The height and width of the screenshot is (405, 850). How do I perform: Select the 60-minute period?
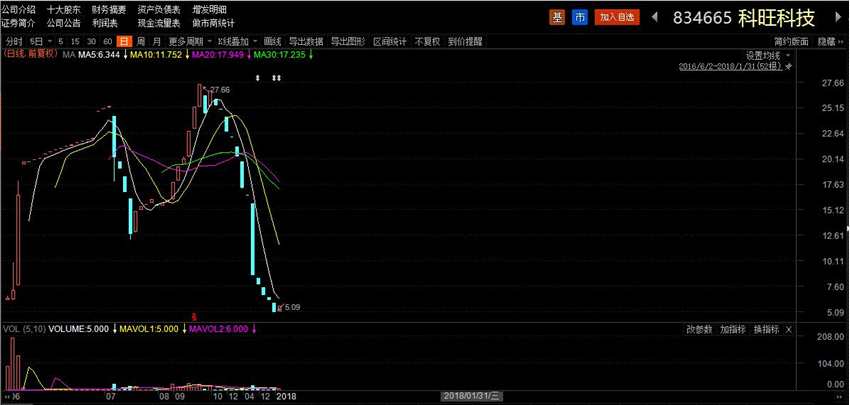108,41
